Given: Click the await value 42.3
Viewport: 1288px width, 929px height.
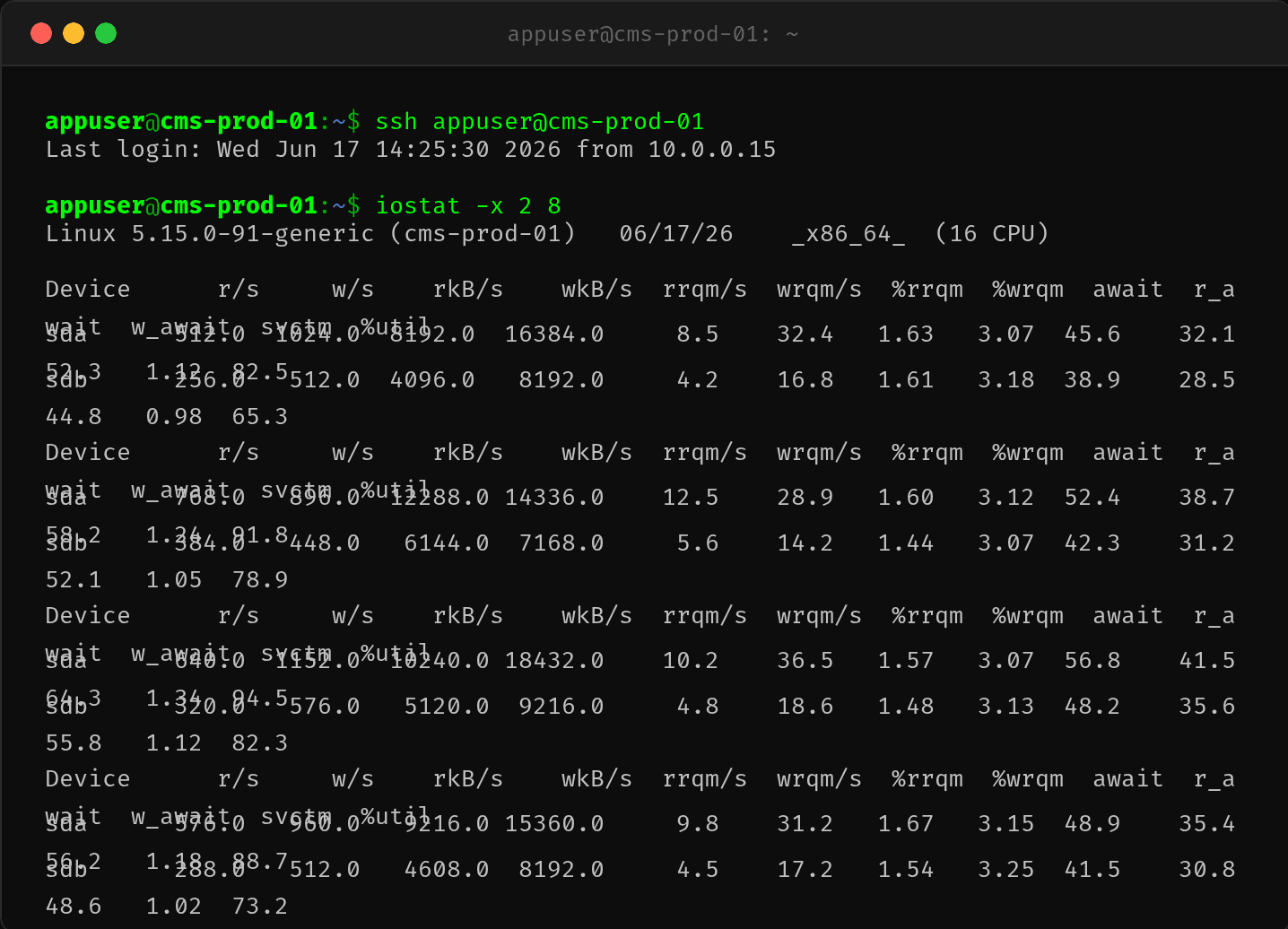Looking at the screenshot, I should (x=1092, y=543).
